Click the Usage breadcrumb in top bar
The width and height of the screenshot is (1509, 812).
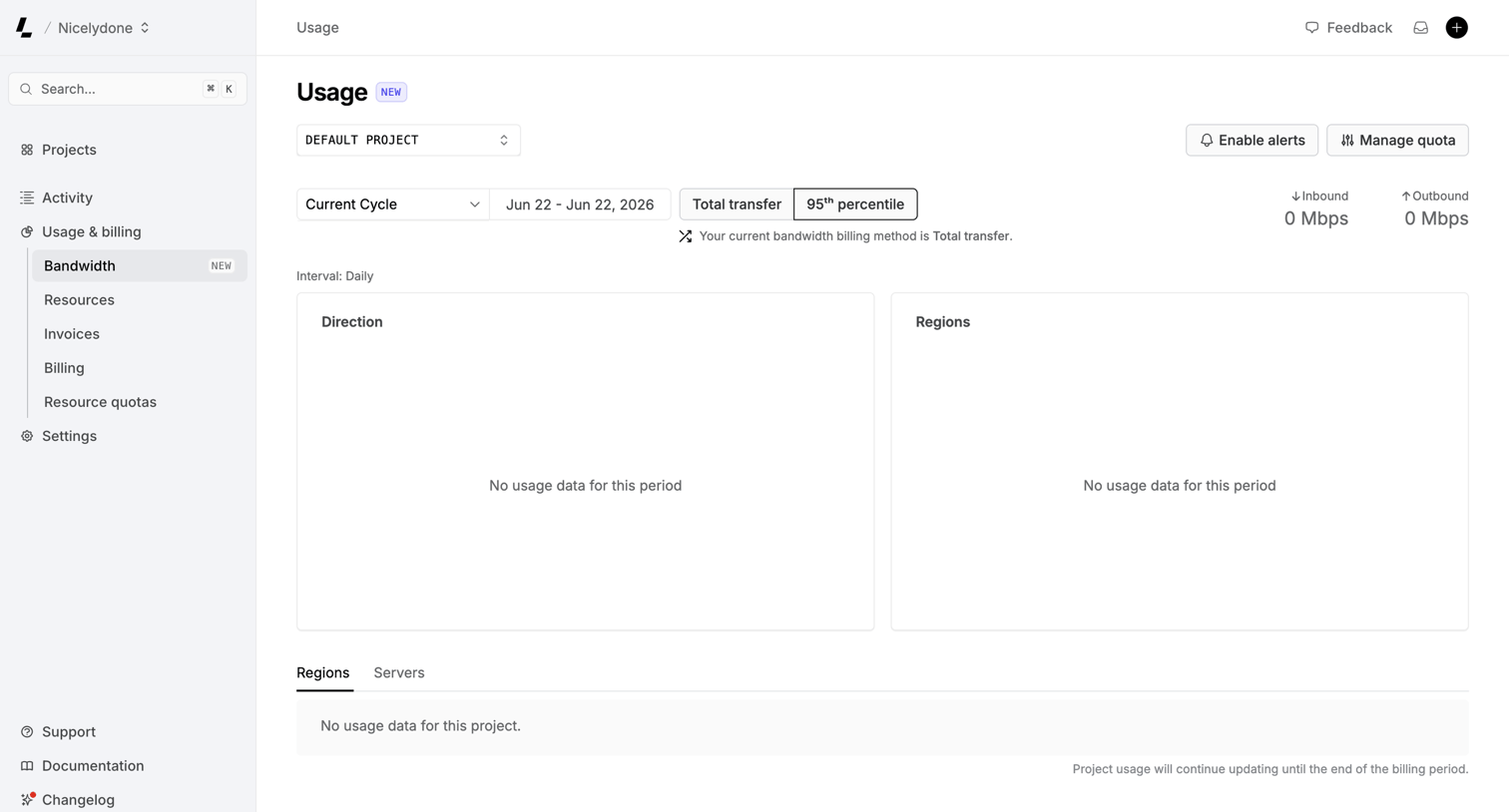(x=317, y=28)
